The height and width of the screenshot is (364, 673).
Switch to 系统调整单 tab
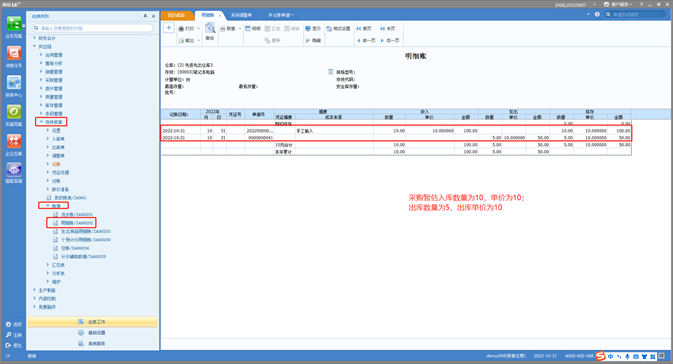coord(241,15)
